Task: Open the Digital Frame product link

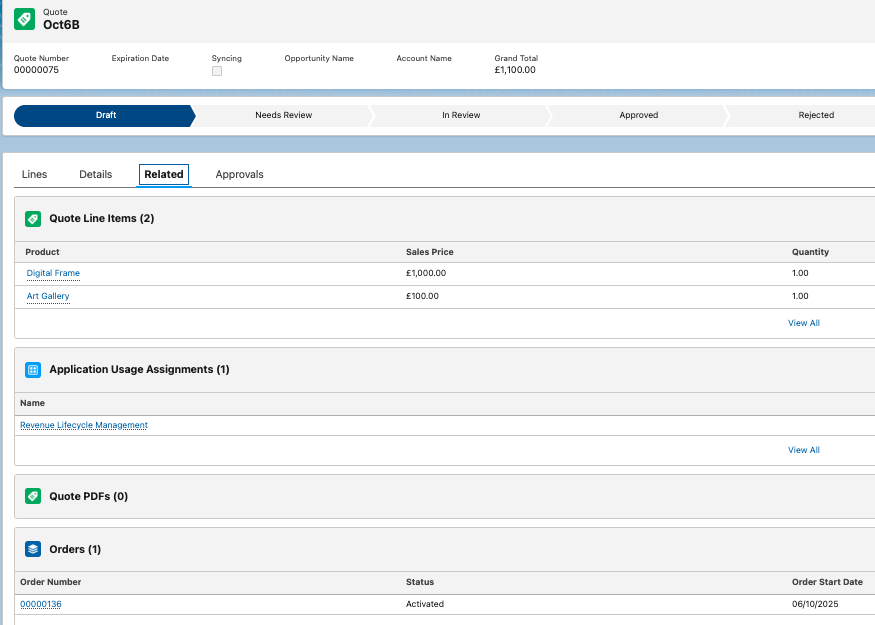Action: (x=53, y=273)
